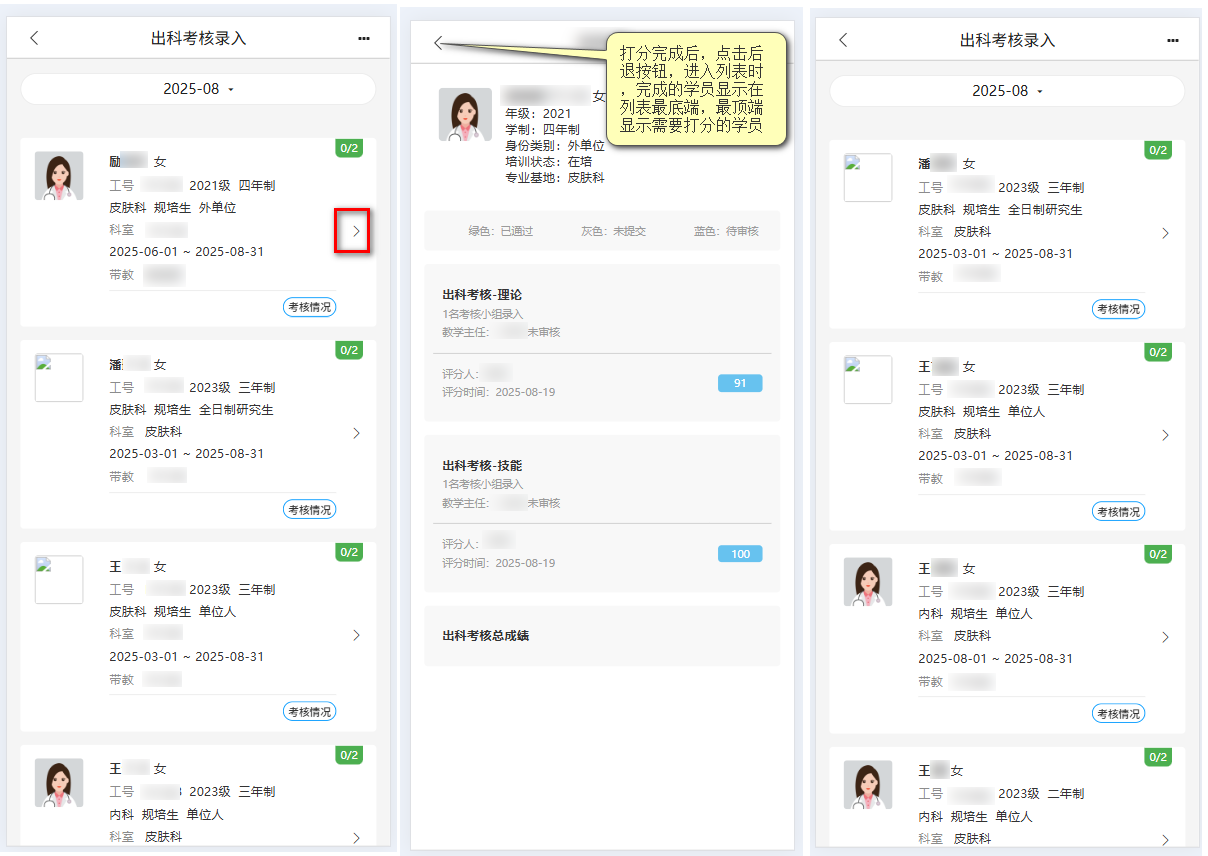The image size is (1208, 856).
Task: Click 专业基地：皮肤科 text on detail page
Action: click(x=554, y=178)
